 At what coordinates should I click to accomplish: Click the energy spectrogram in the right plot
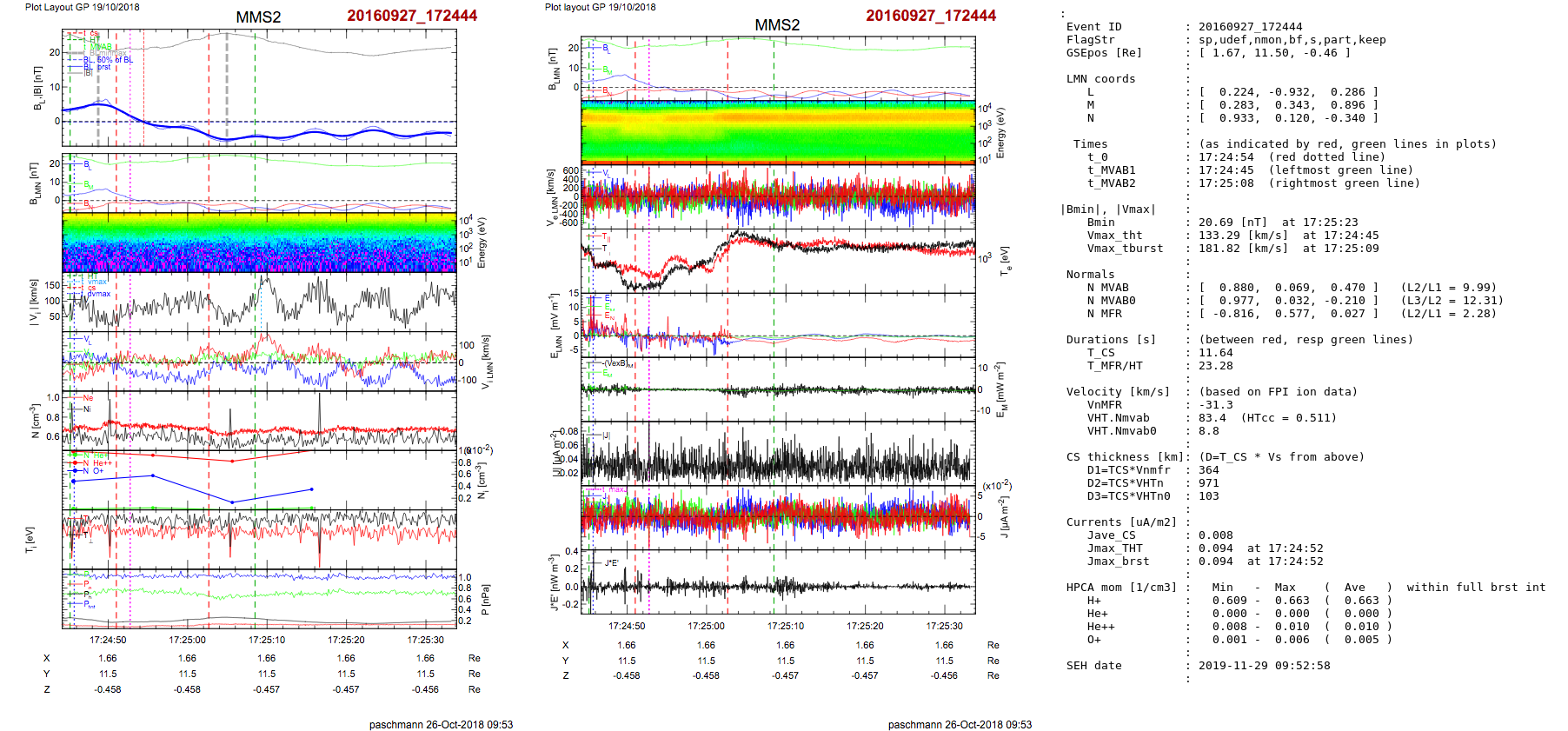(x=778, y=130)
